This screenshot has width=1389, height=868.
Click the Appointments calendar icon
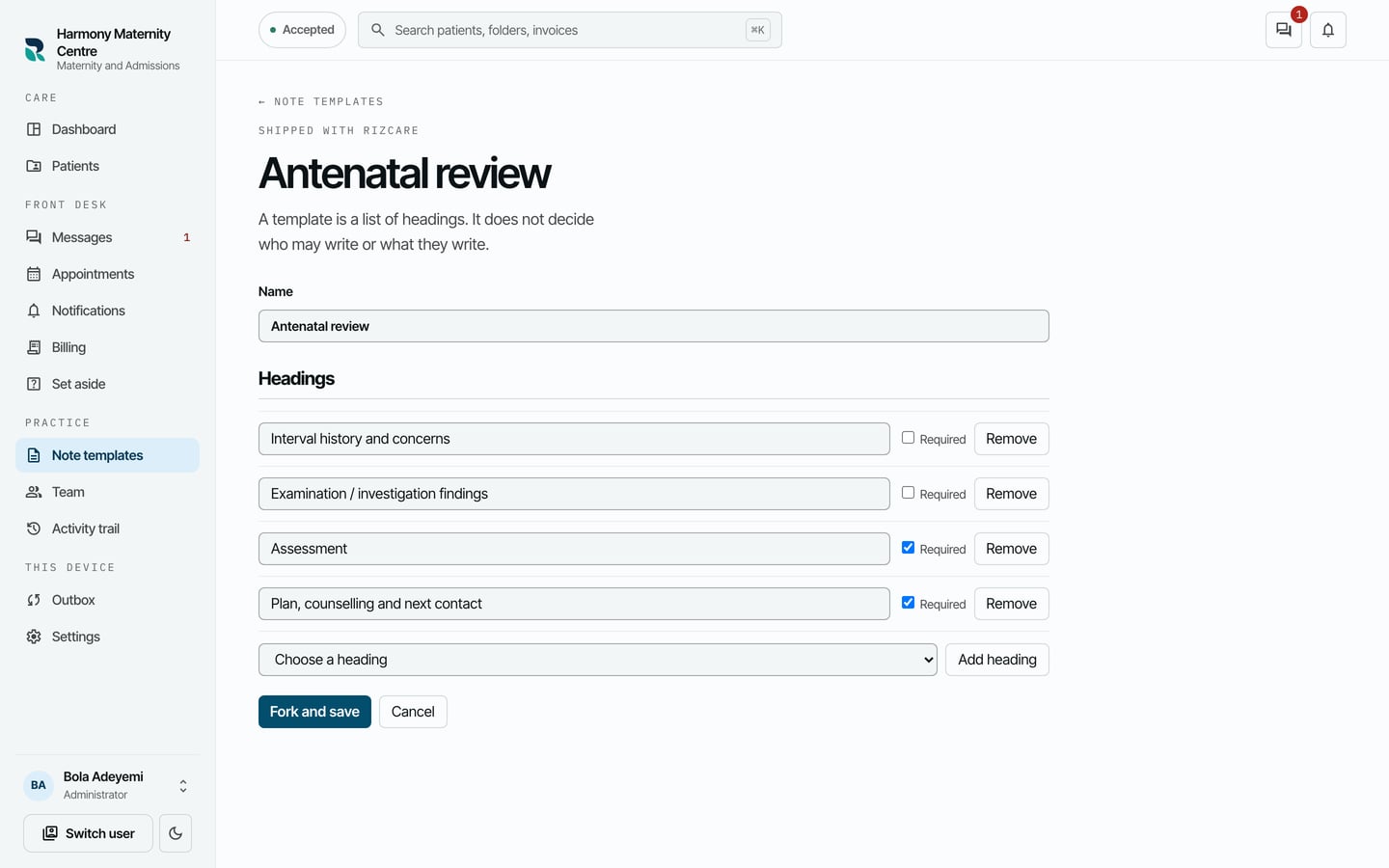point(34,274)
